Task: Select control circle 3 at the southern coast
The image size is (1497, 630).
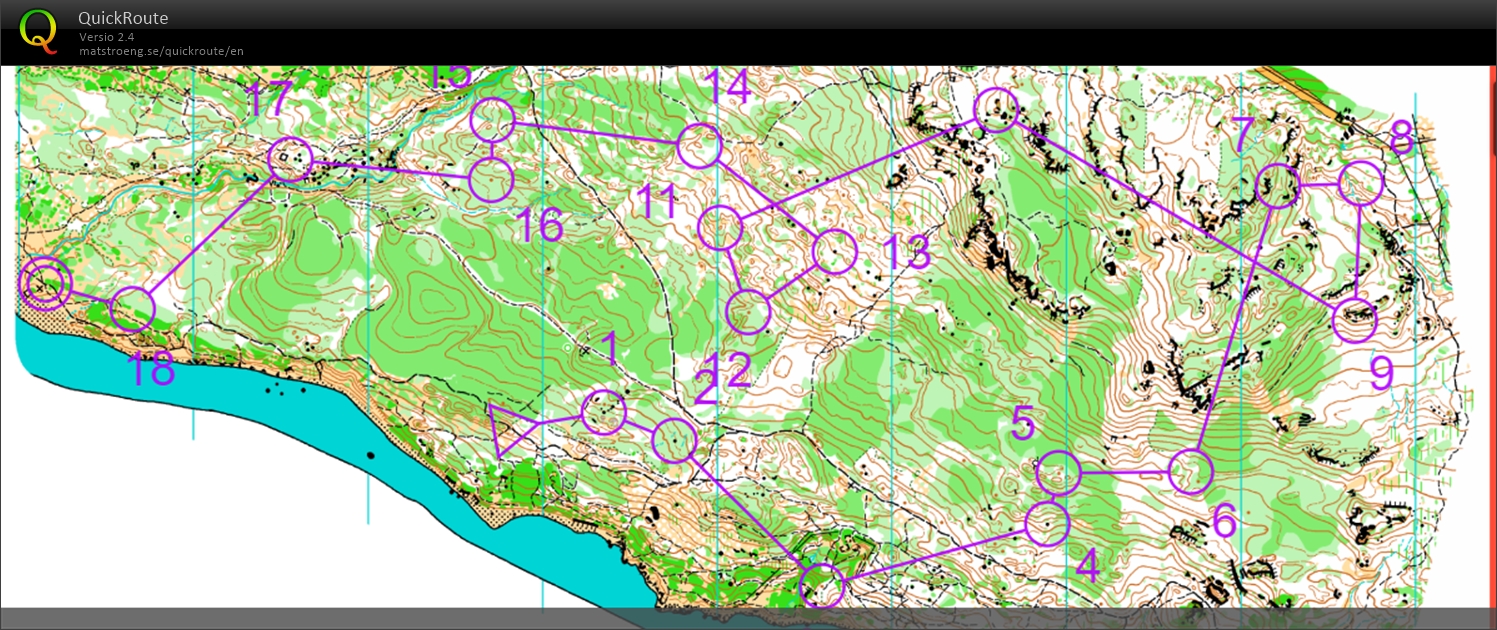Action: [x=822, y=585]
